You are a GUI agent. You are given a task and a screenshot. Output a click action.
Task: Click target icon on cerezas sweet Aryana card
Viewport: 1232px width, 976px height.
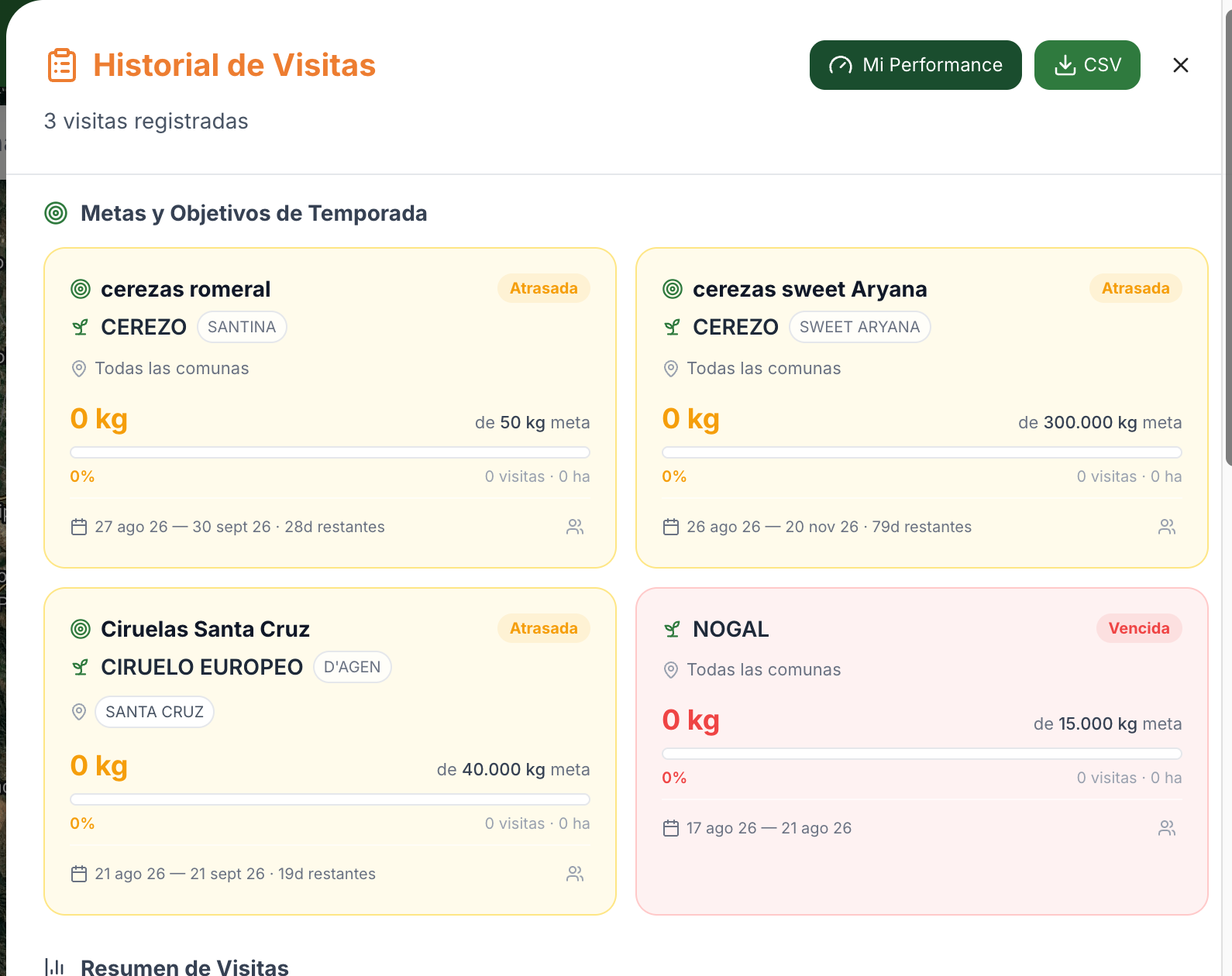(673, 289)
